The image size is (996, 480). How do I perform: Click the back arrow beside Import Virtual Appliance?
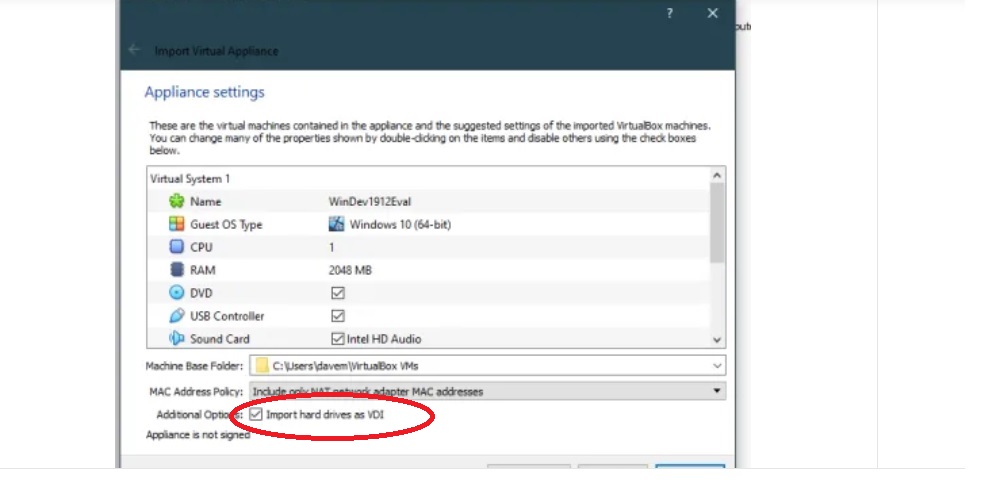click(134, 50)
